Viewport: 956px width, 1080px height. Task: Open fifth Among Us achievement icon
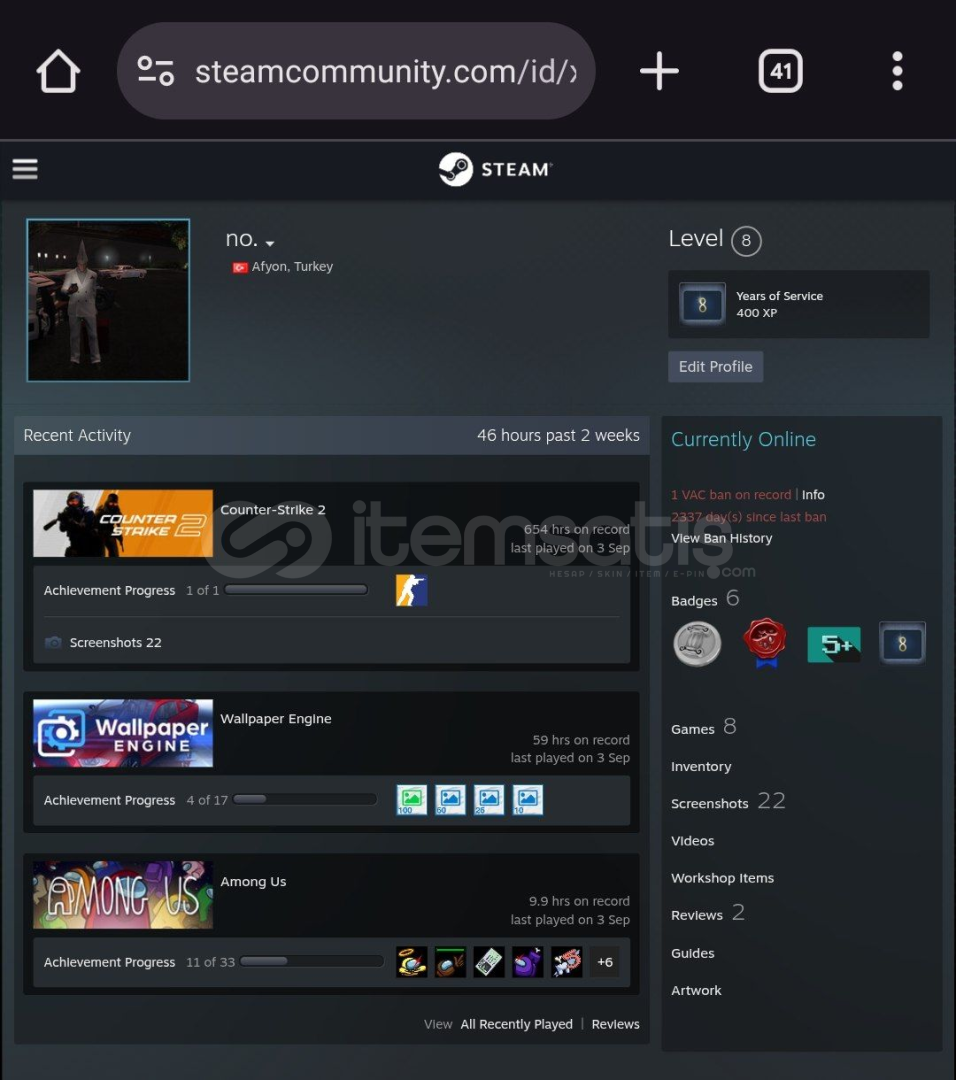pos(566,962)
